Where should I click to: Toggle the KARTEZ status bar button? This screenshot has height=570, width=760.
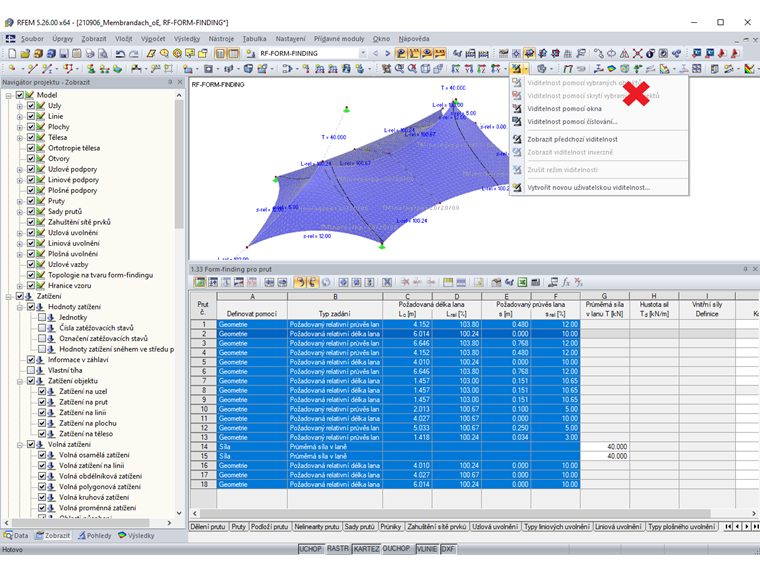click(x=366, y=549)
